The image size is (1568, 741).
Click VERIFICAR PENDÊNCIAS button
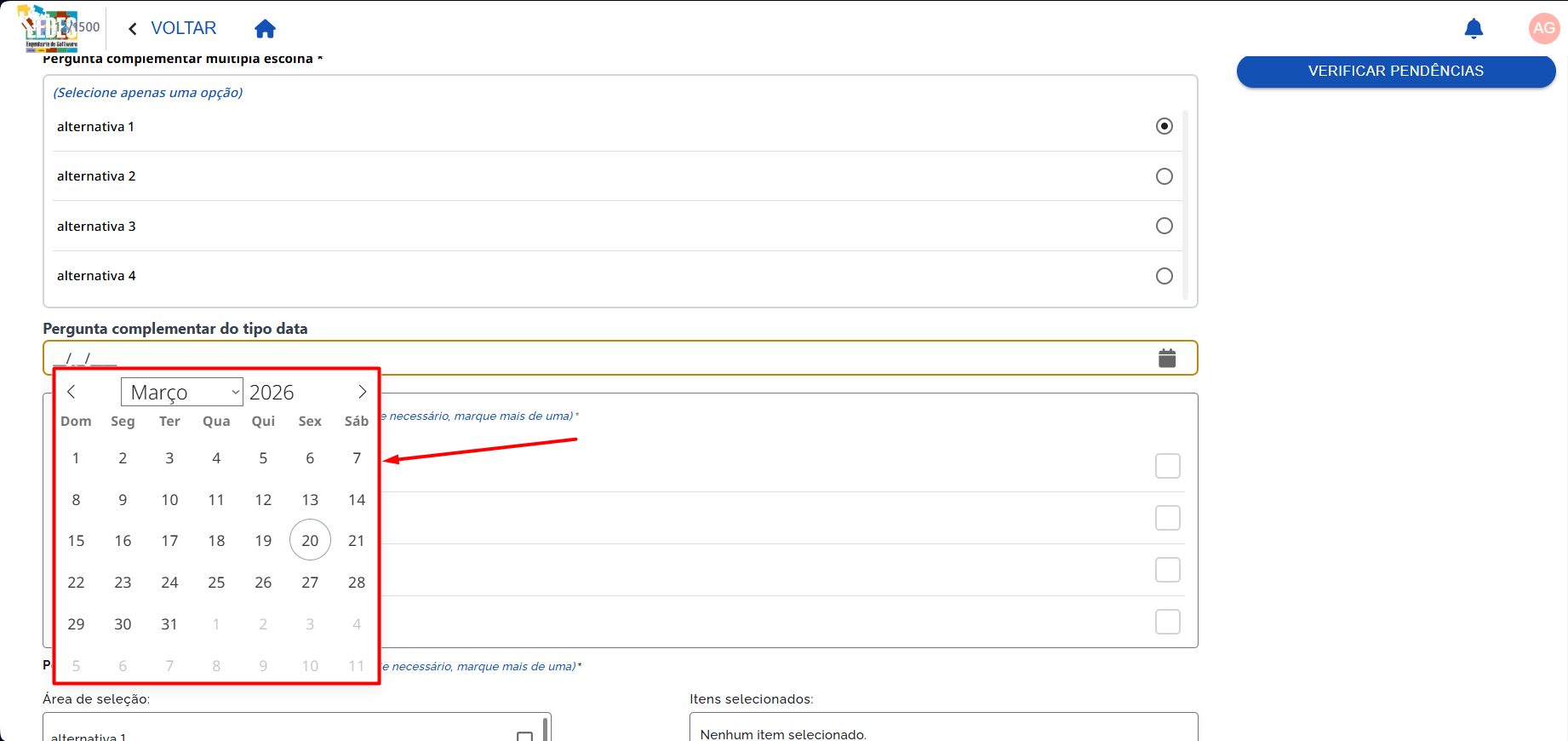coord(1396,72)
